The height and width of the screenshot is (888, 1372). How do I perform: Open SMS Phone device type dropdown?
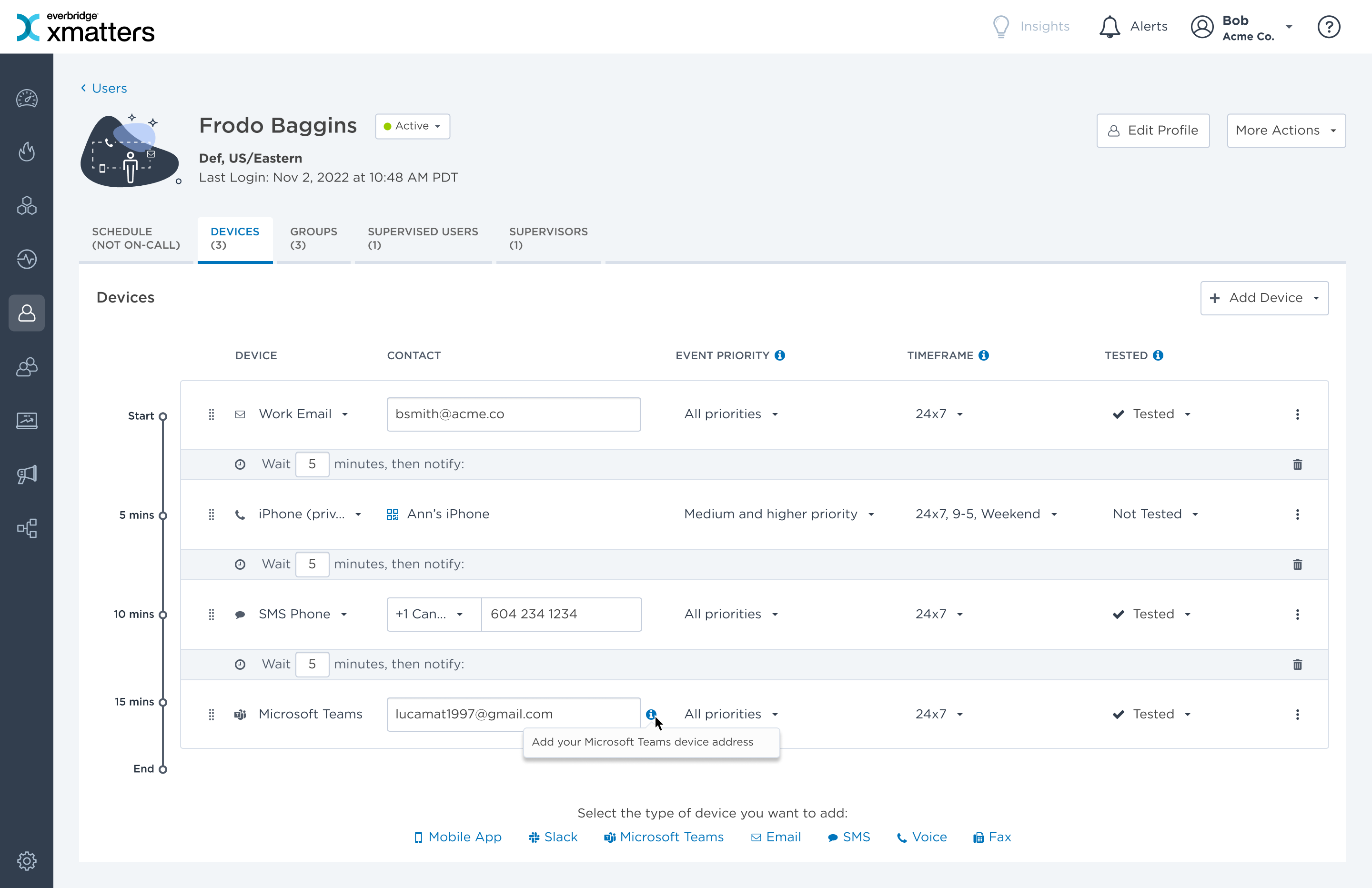(303, 614)
